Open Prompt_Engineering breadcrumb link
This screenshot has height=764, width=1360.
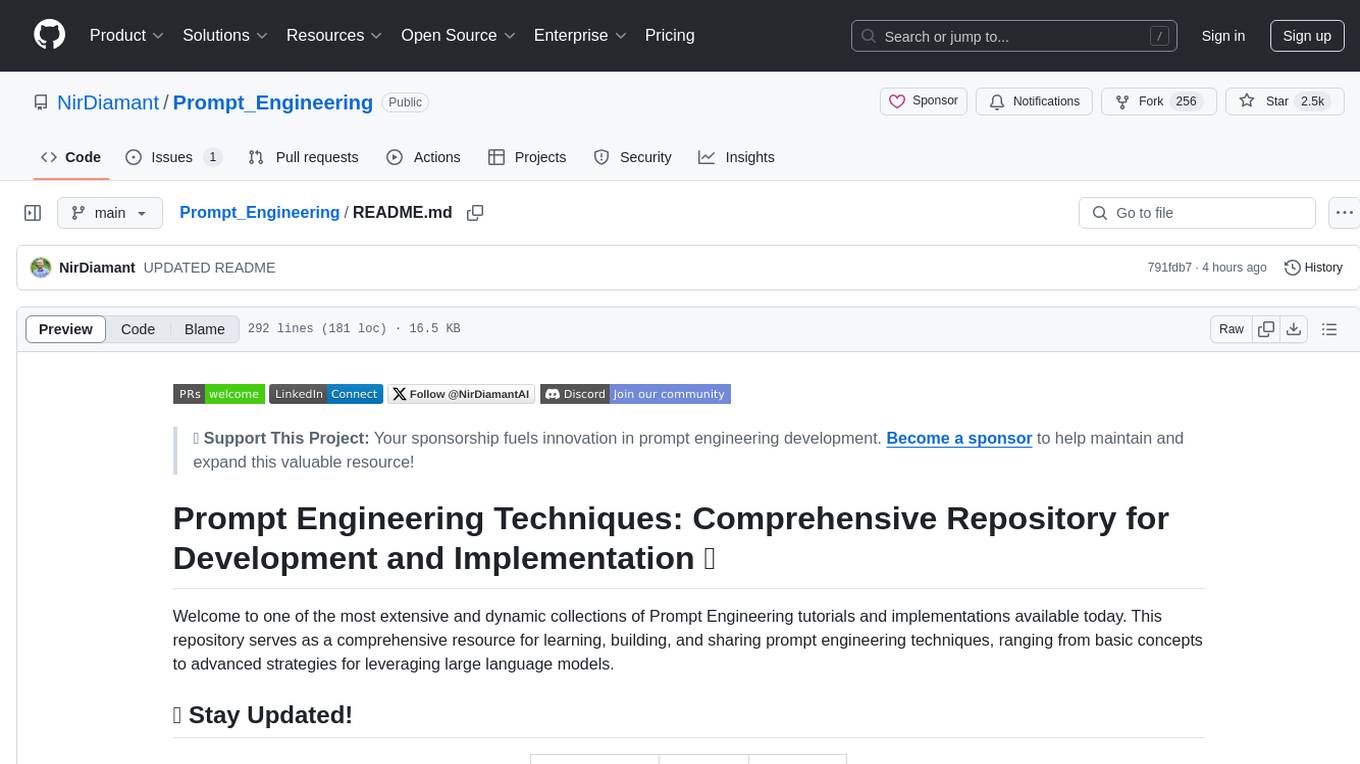(x=259, y=212)
